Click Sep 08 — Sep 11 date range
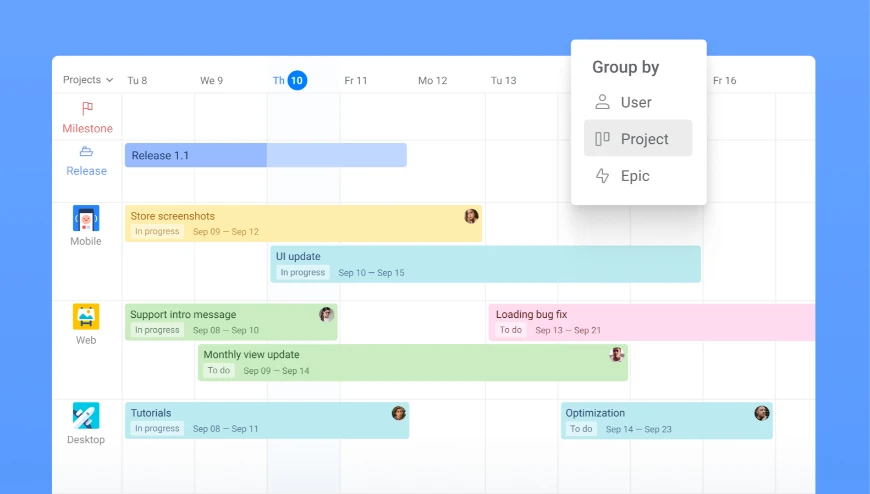Image resolution: width=870 pixels, height=494 pixels. pyautogui.click(x=226, y=429)
